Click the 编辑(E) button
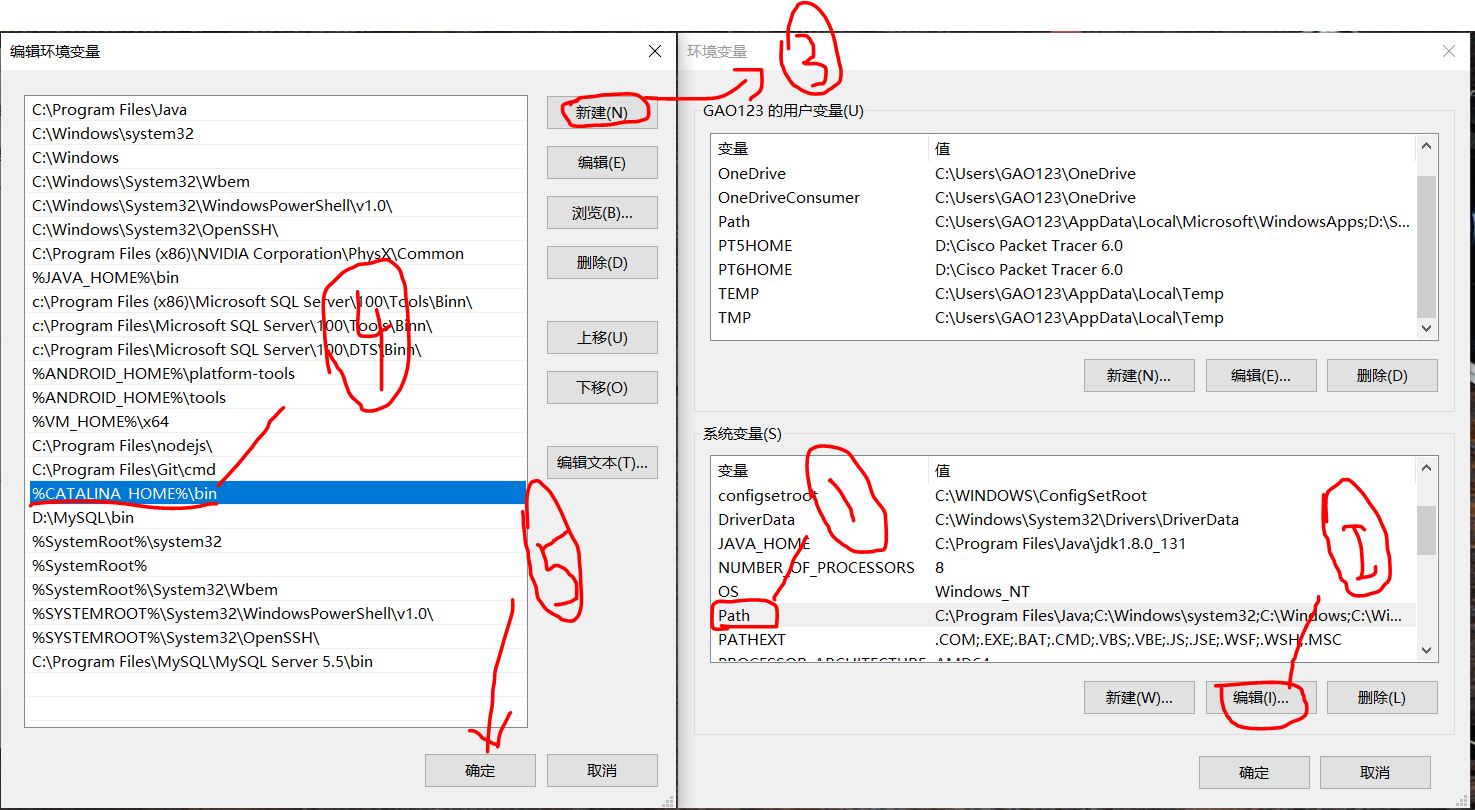This screenshot has width=1475, height=810. (602, 162)
